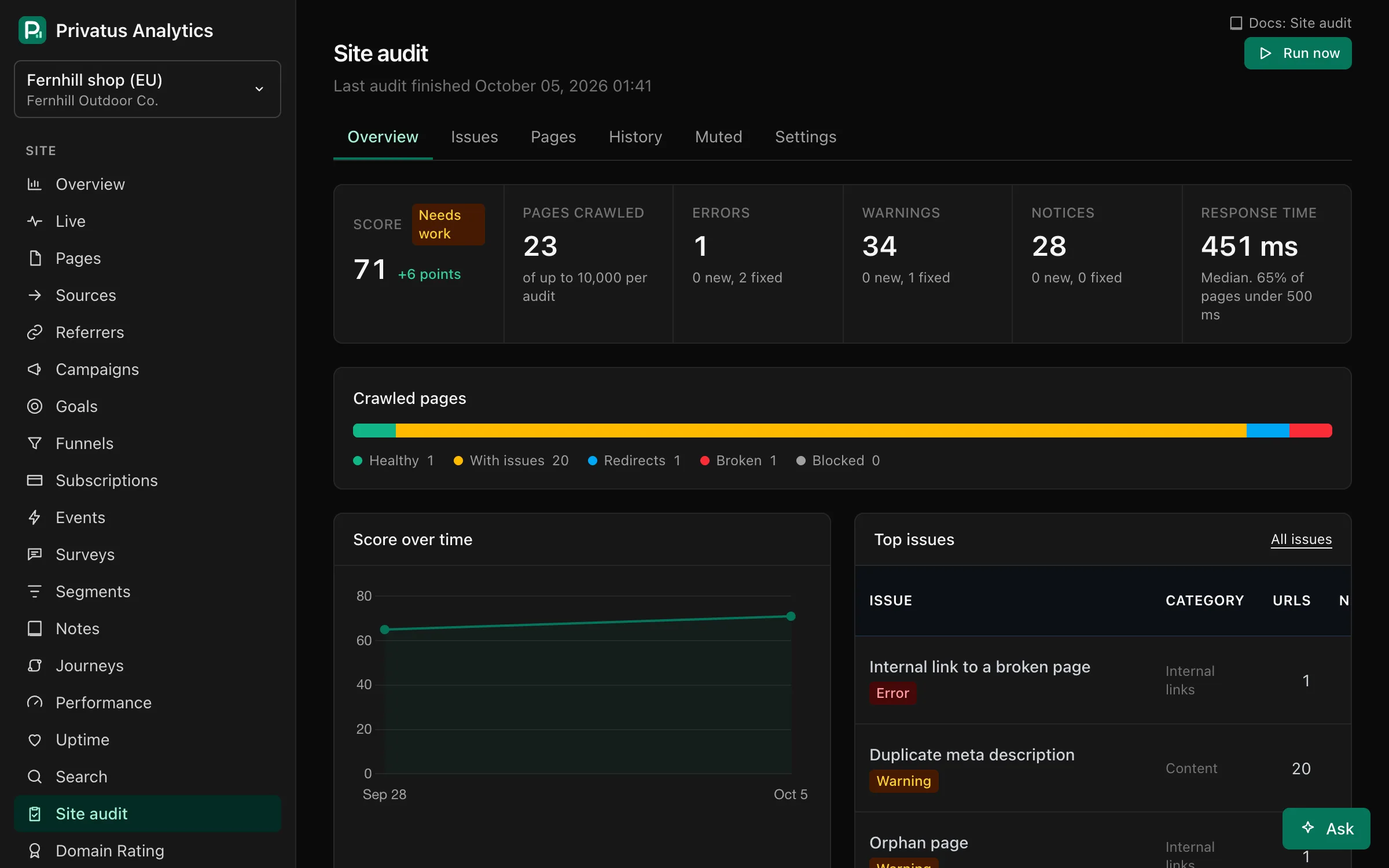The width and height of the screenshot is (1389, 868).
Task: Click the Domain Rating badge icon
Action: pyautogui.click(x=35, y=851)
